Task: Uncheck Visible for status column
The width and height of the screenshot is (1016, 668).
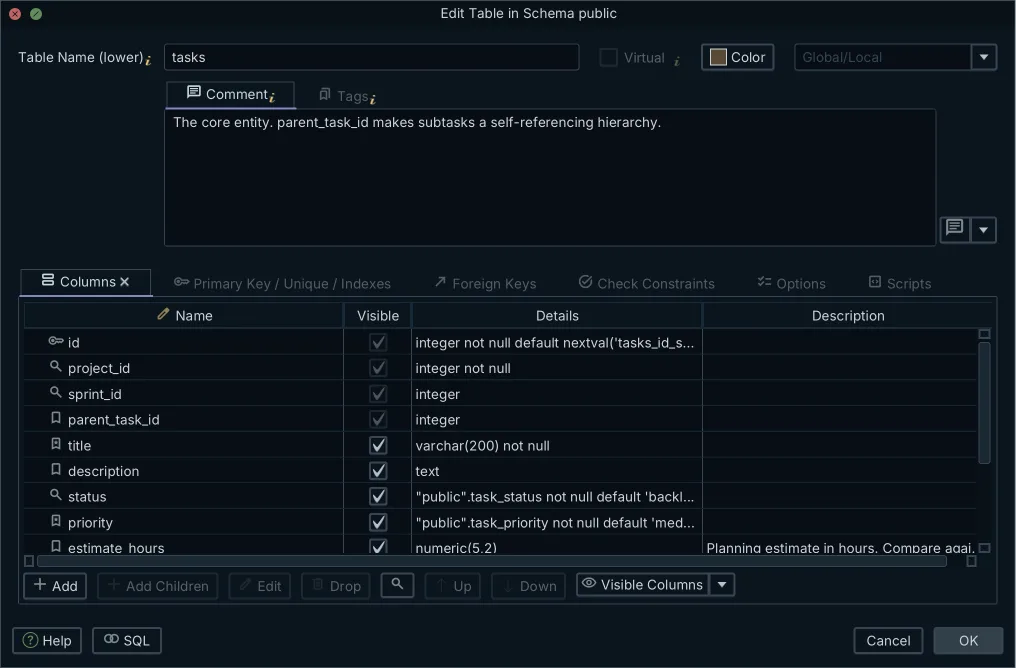Action: pos(378,496)
